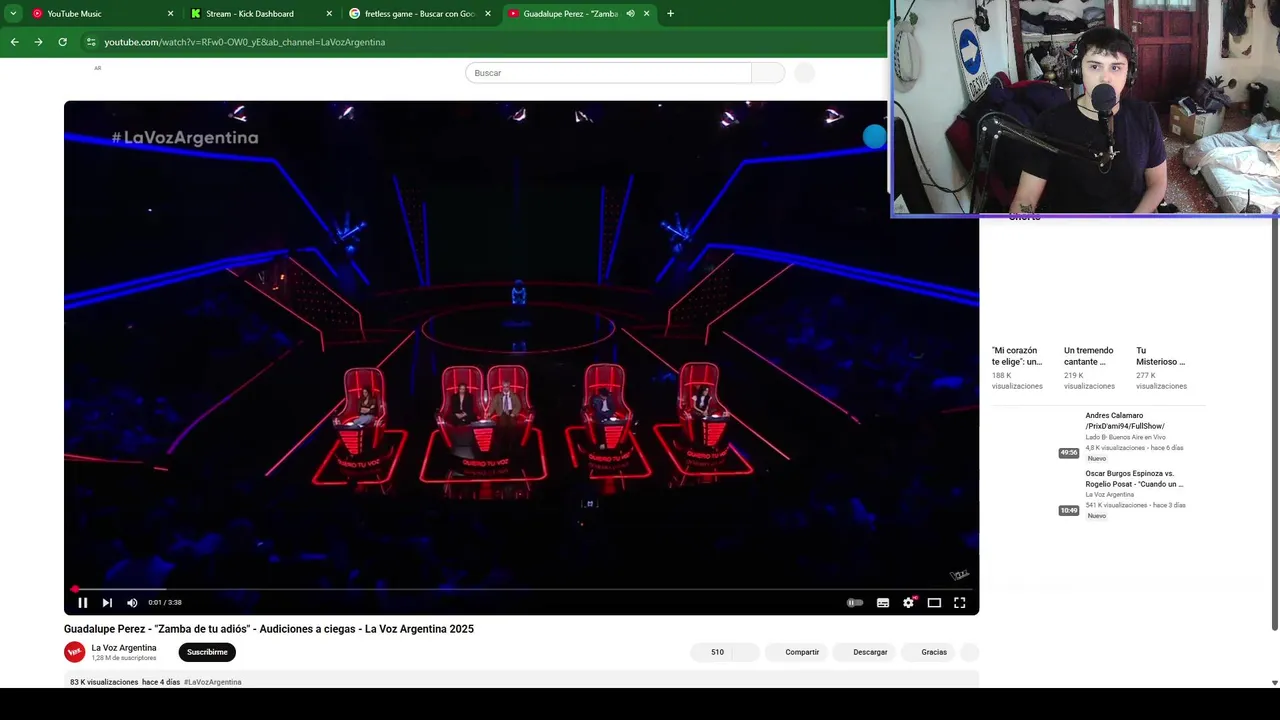
Task: Open Short "Mi corazón te elige"
Action: click(1017, 356)
